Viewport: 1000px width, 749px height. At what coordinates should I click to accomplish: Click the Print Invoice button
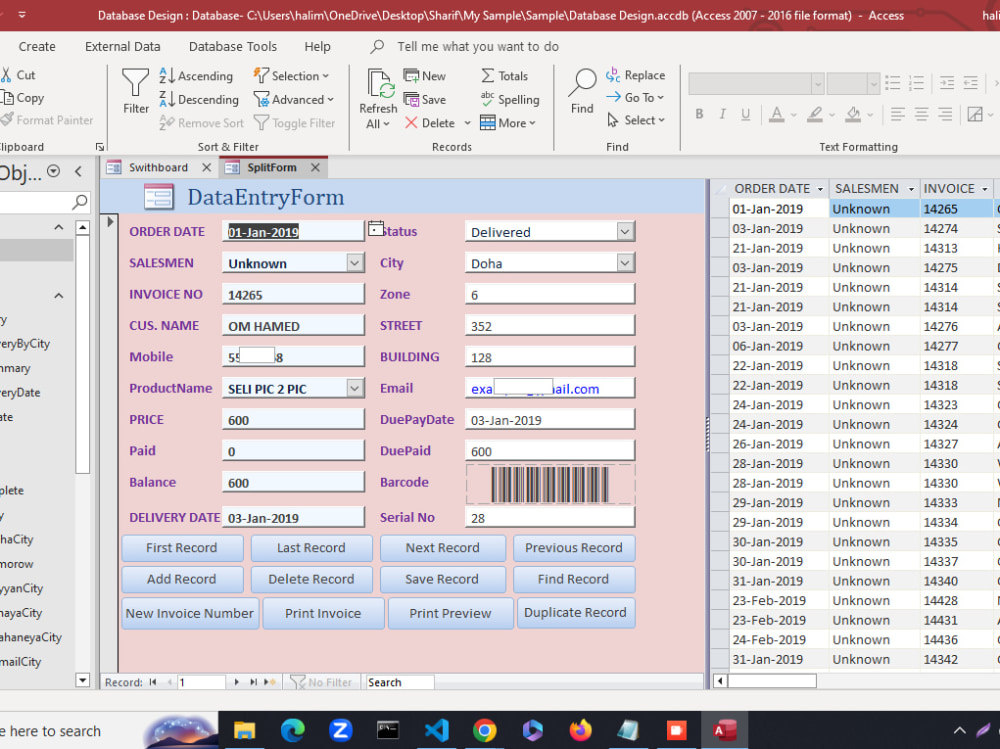pos(323,613)
